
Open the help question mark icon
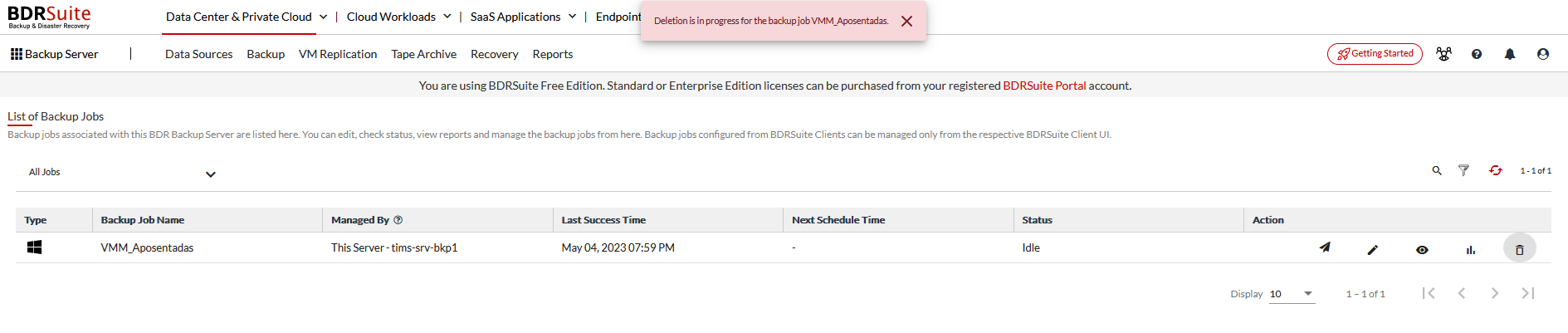(1477, 54)
